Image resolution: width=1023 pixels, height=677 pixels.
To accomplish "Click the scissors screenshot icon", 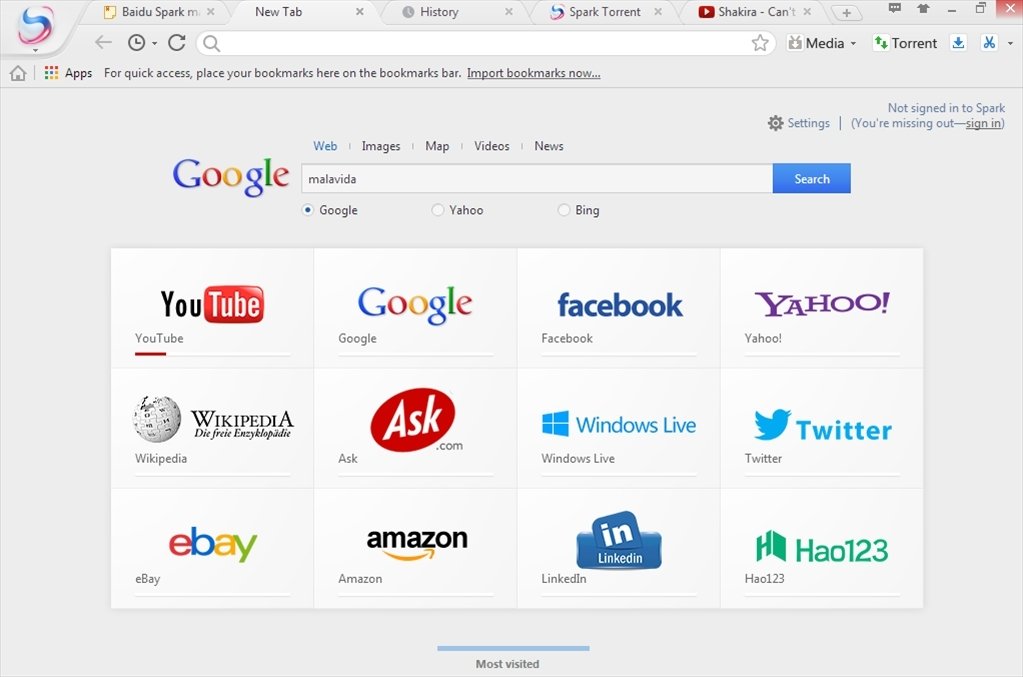I will coord(989,43).
